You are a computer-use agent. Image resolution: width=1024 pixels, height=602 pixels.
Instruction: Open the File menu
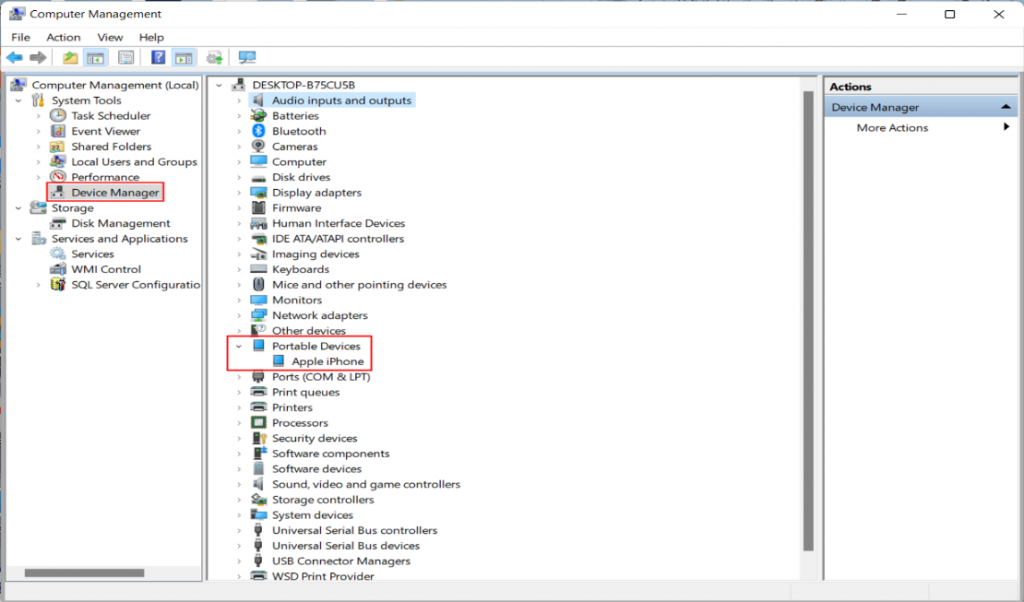pos(20,36)
